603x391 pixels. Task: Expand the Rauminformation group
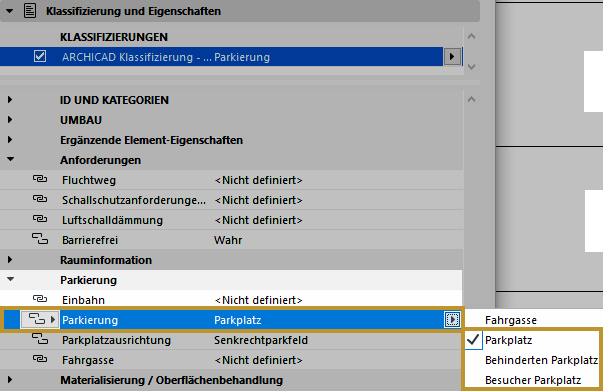[x=10, y=260]
